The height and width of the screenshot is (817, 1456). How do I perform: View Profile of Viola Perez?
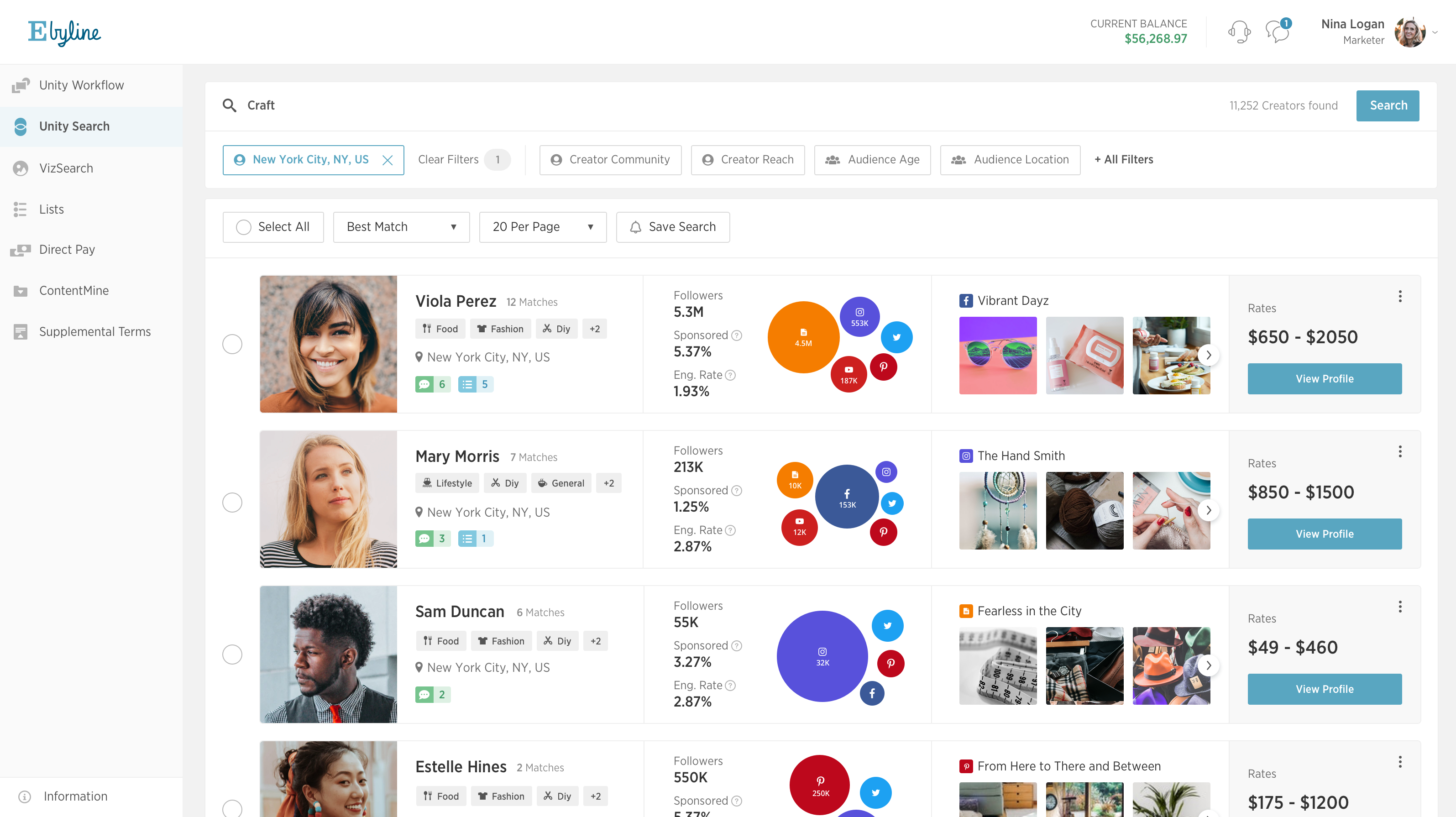click(1324, 379)
